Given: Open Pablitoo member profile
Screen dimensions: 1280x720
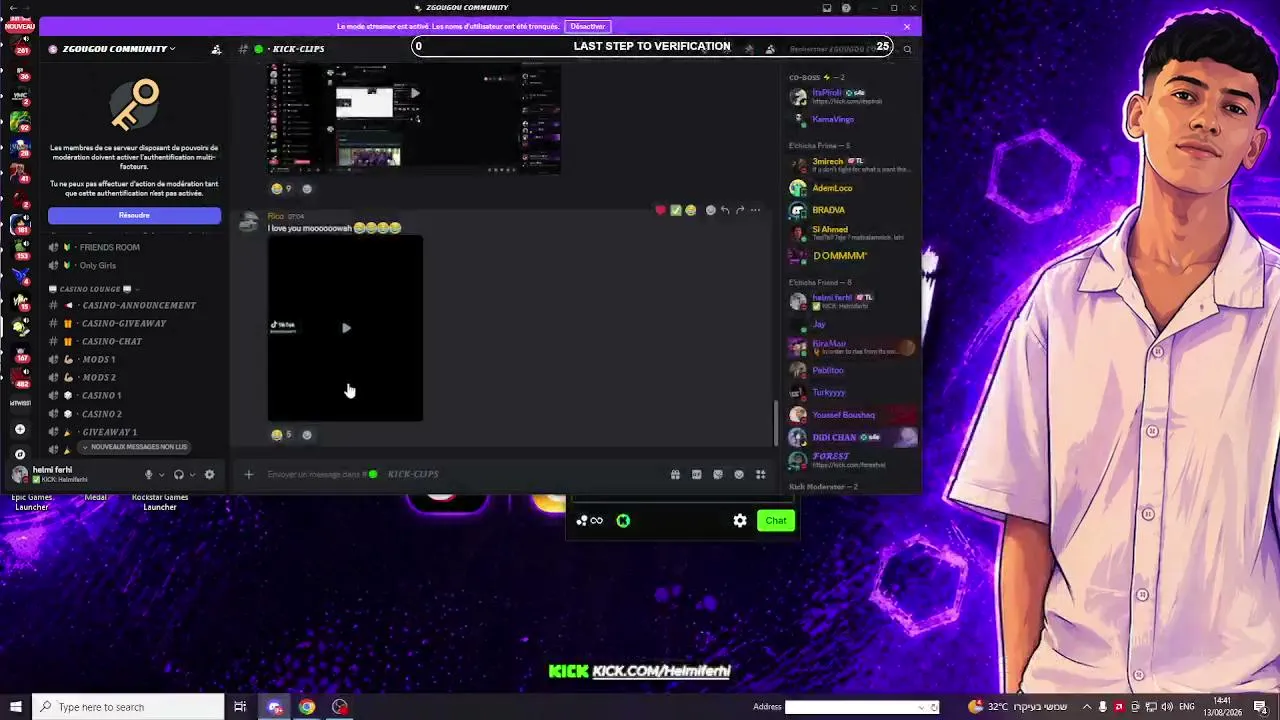Looking at the screenshot, I should [850, 370].
